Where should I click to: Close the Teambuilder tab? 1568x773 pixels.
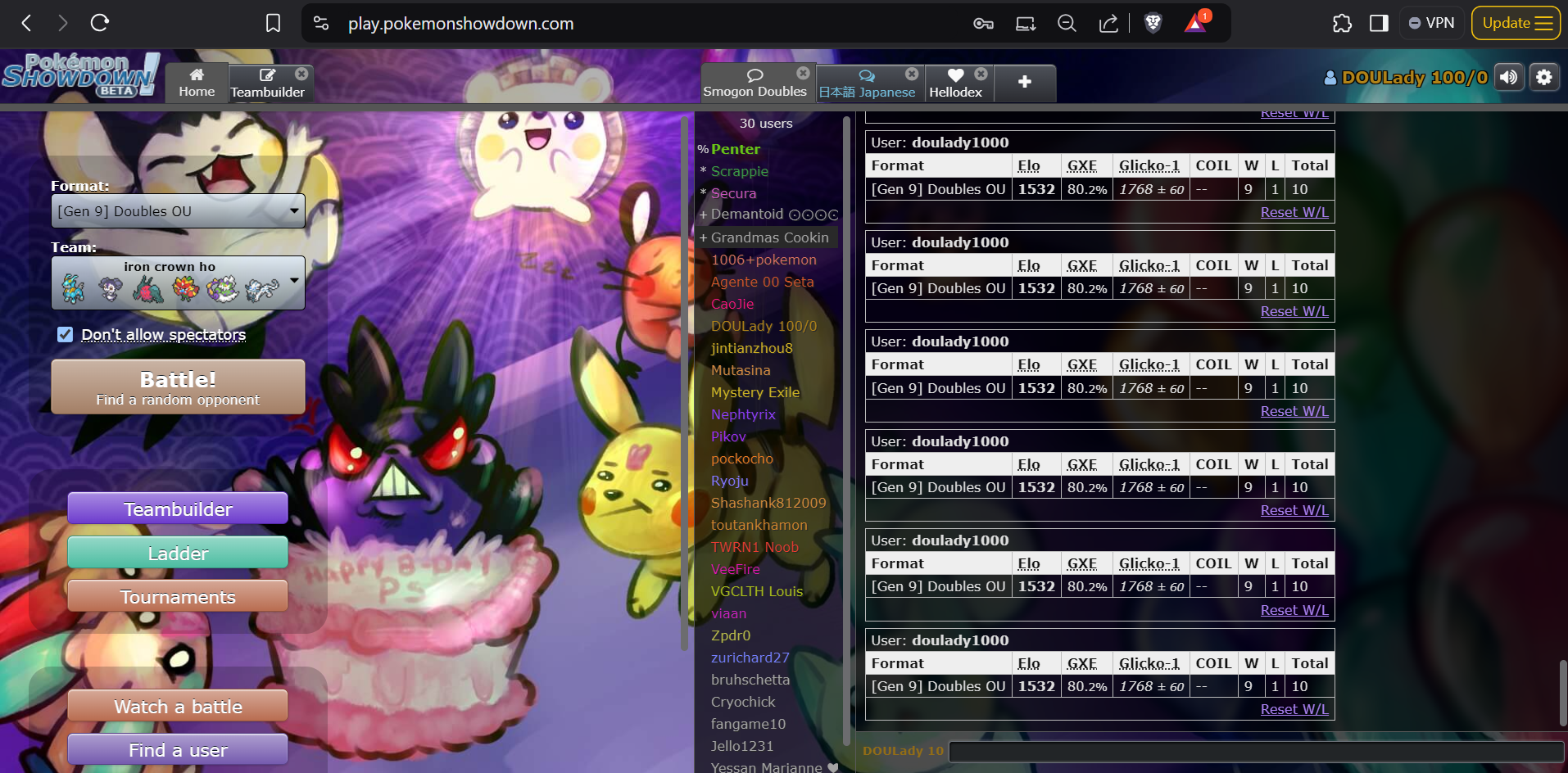(301, 73)
